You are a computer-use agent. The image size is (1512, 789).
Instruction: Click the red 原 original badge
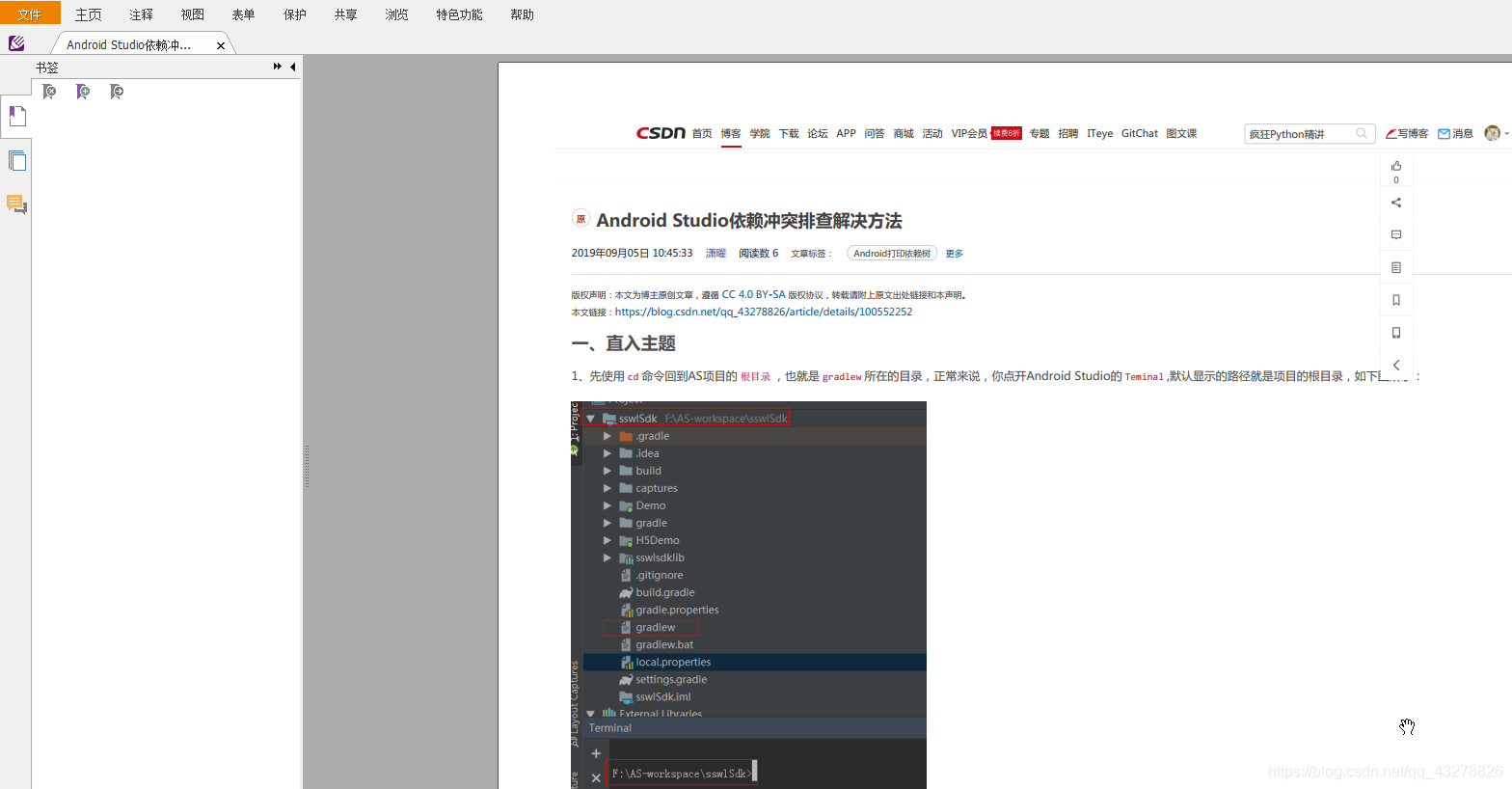[580, 219]
